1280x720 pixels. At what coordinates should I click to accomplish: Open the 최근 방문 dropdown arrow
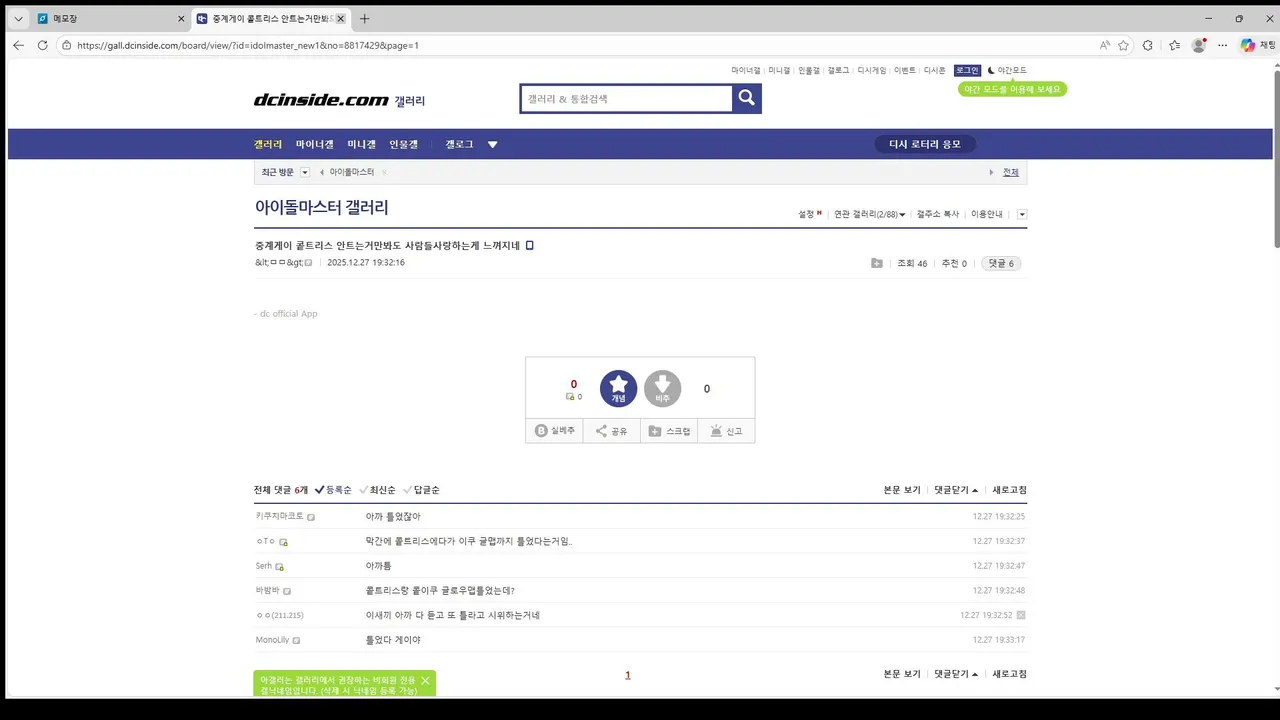click(305, 172)
